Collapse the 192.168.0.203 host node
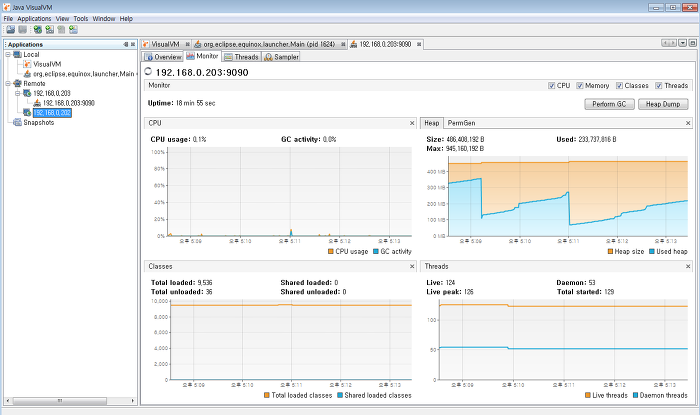Image resolution: width=700 pixels, height=415 pixels. tap(18, 93)
